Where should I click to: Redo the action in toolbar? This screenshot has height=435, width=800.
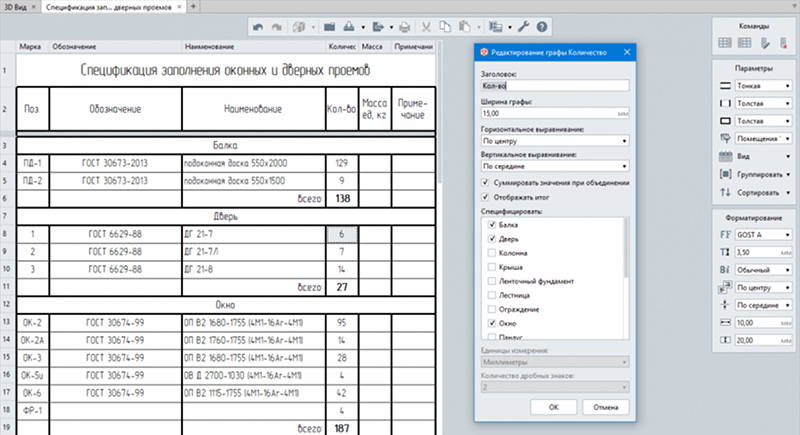(277, 27)
